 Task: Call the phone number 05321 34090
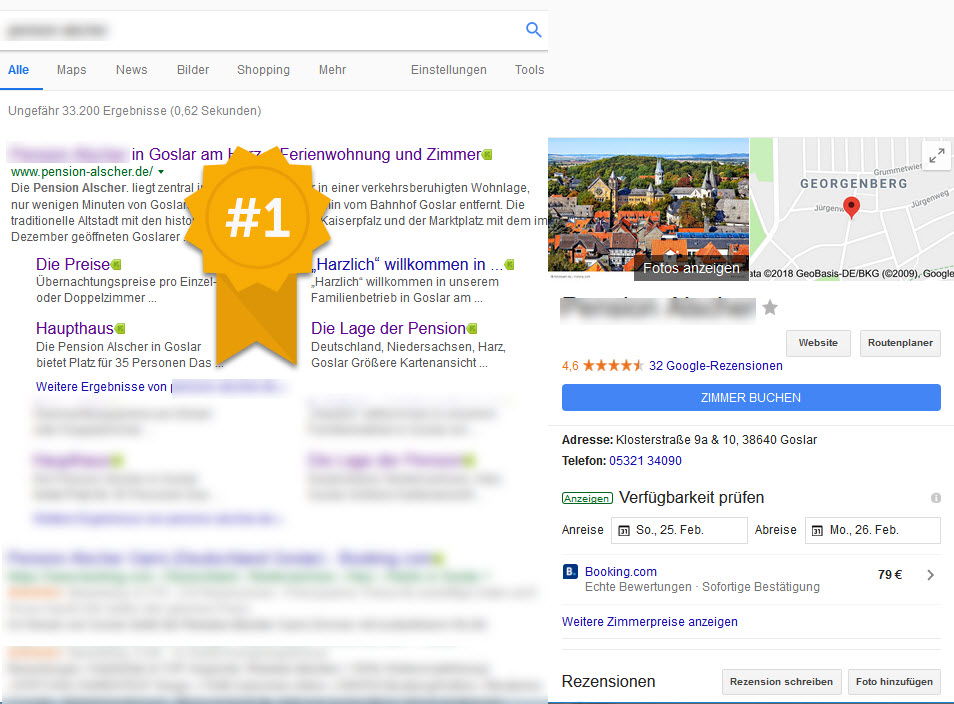[x=645, y=461]
